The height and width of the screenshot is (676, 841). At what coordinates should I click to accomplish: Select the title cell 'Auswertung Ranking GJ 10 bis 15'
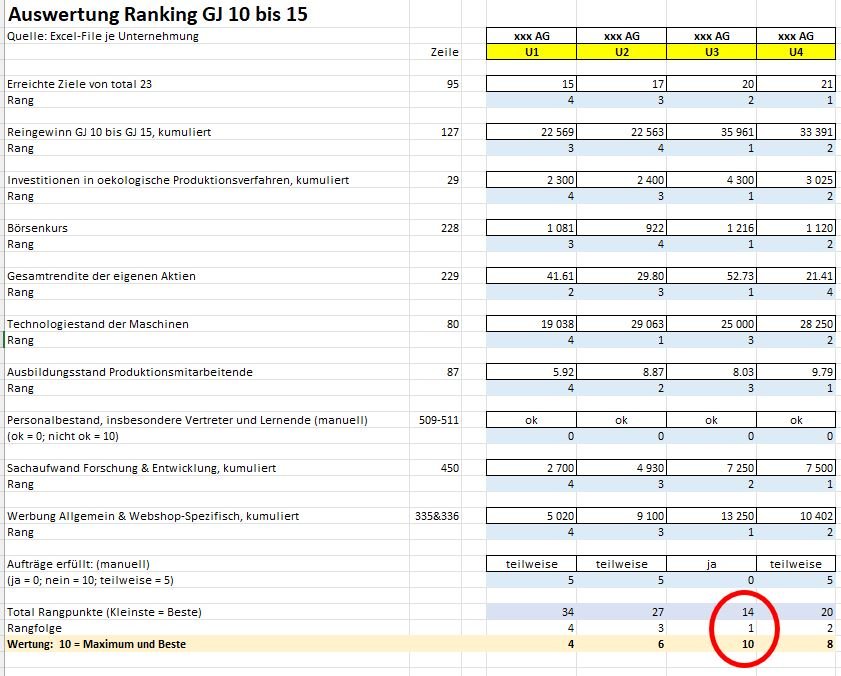coord(158,14)
